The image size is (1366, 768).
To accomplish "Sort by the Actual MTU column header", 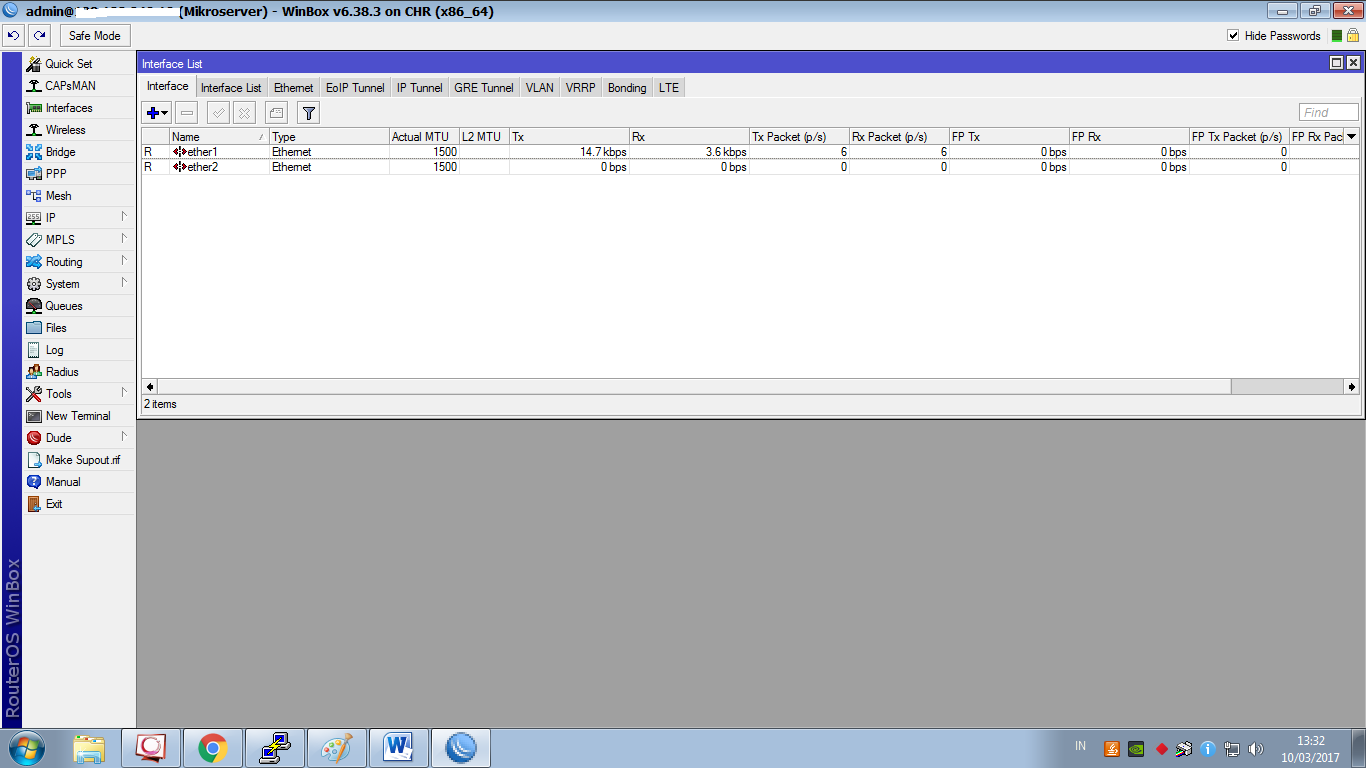I will click(x=424, y=137).
